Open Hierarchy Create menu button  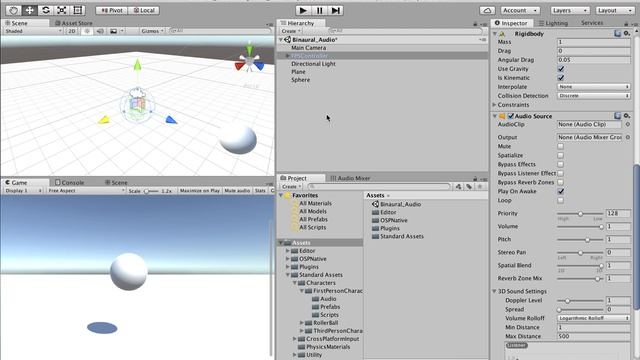click(291, 31)
